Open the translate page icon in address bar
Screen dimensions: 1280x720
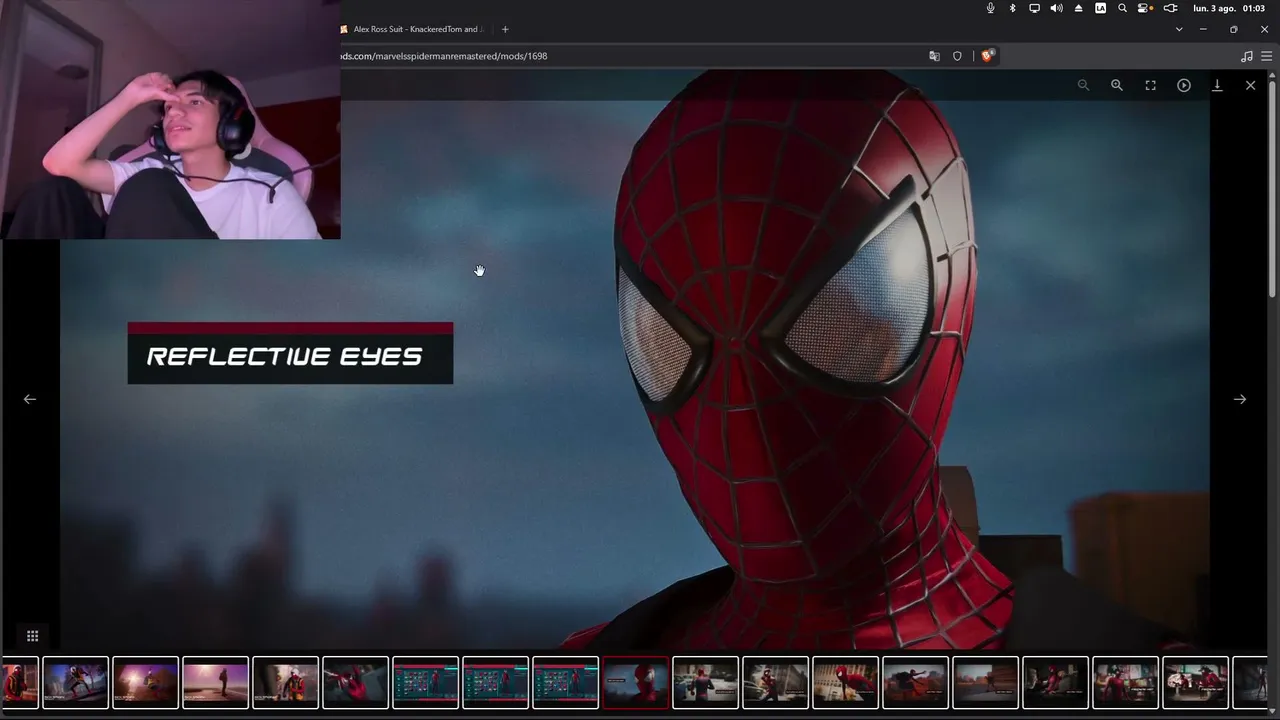point(934,56)
